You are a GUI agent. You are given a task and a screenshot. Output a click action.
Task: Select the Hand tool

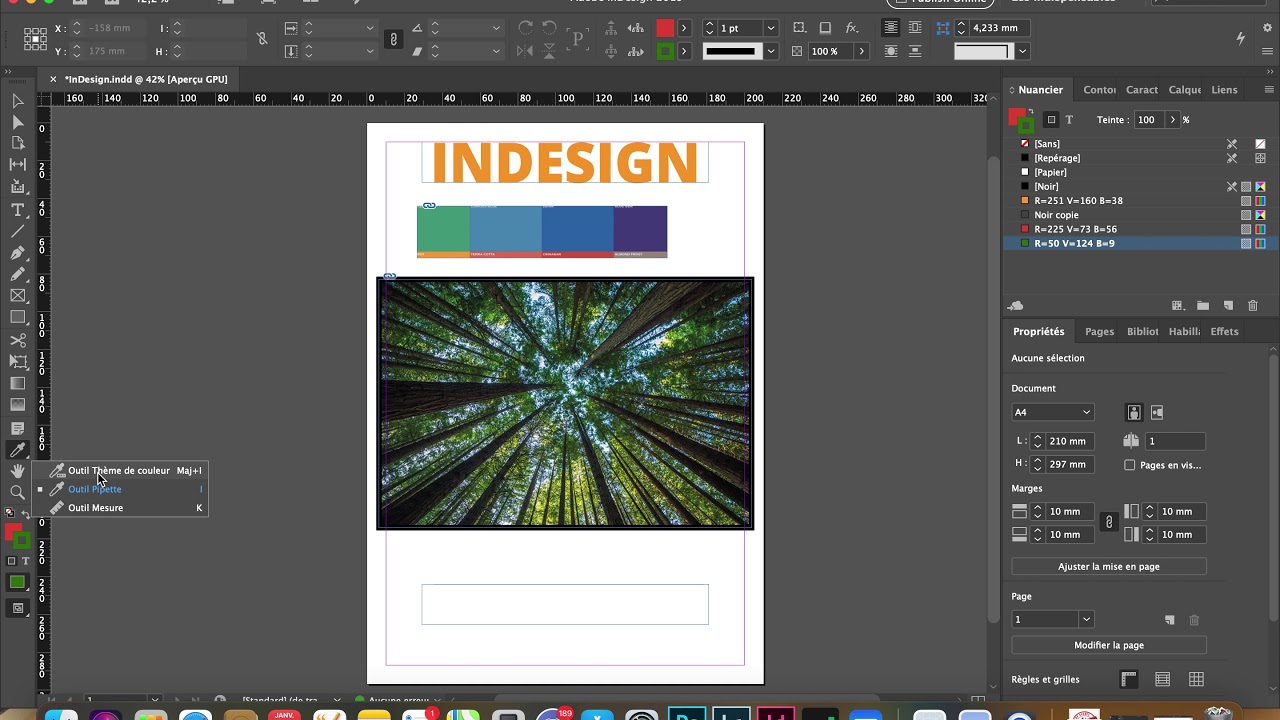point(18,471)
